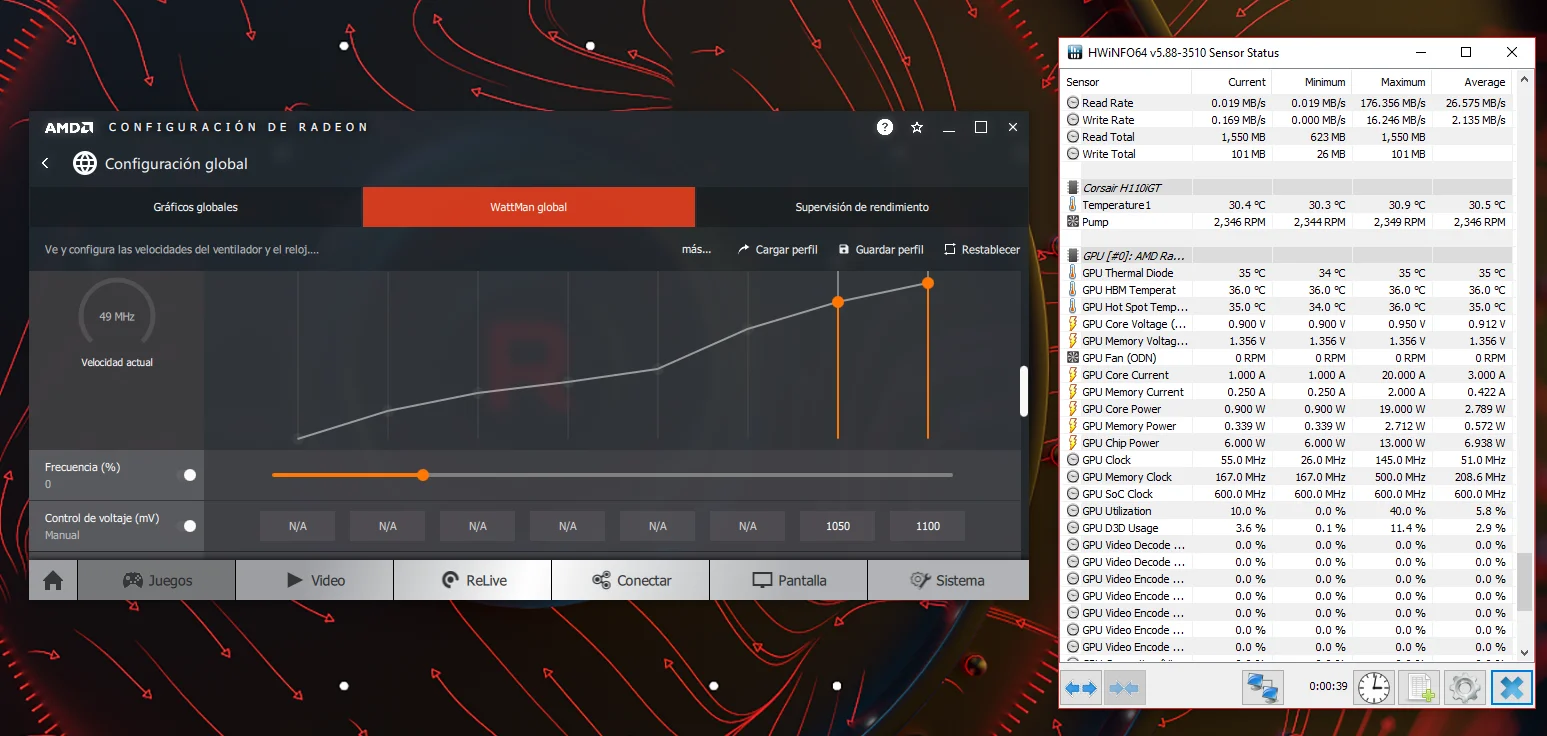Viewport: 1547px width, 736px height.
Task: Click the HWiNFO clock reset timer icon
Action: 1374,688
